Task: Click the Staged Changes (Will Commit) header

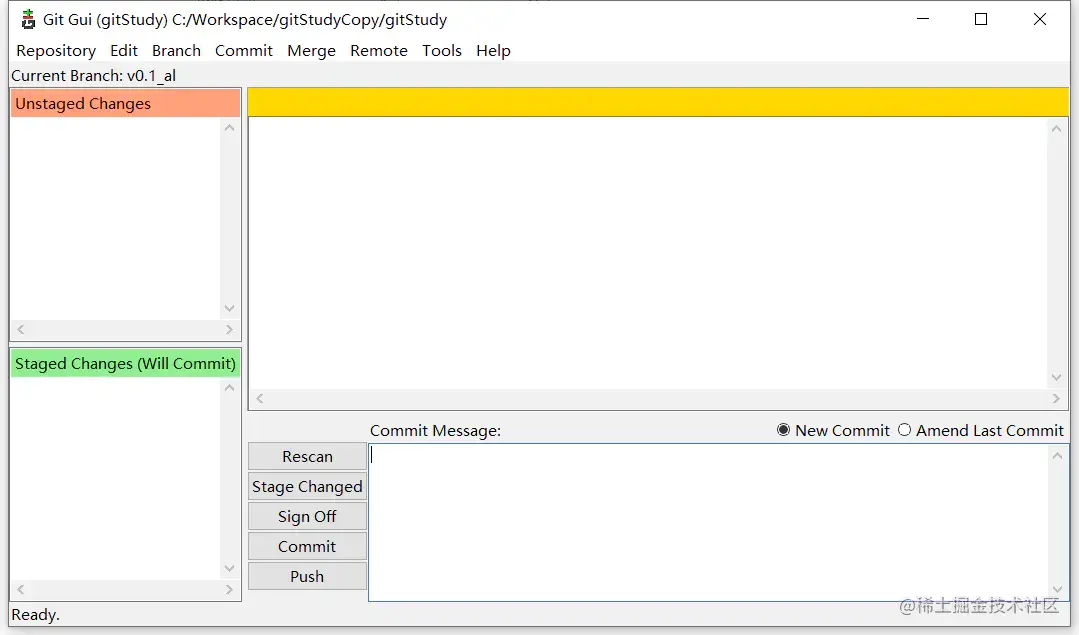Action: coord(125,363)
